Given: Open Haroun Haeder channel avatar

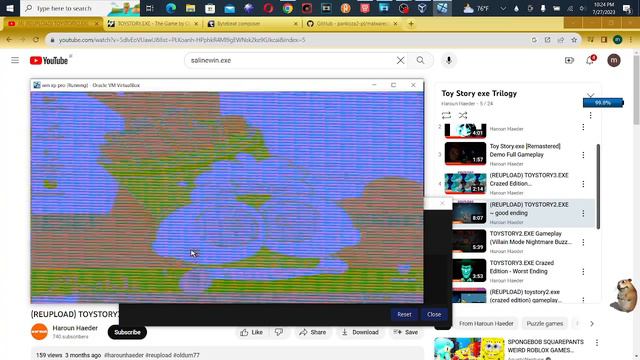Looking at the screenshot, I should [x=40, y=332].
